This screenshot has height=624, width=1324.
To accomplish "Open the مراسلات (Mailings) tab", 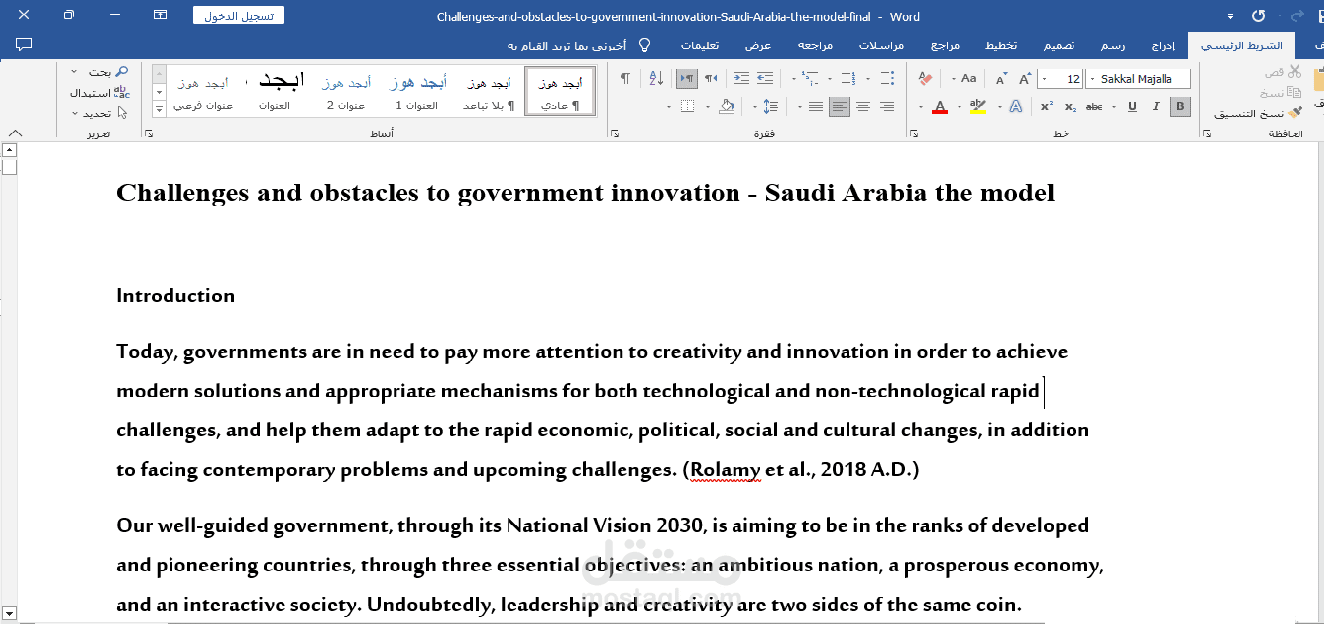I will (x=881, y=46).
